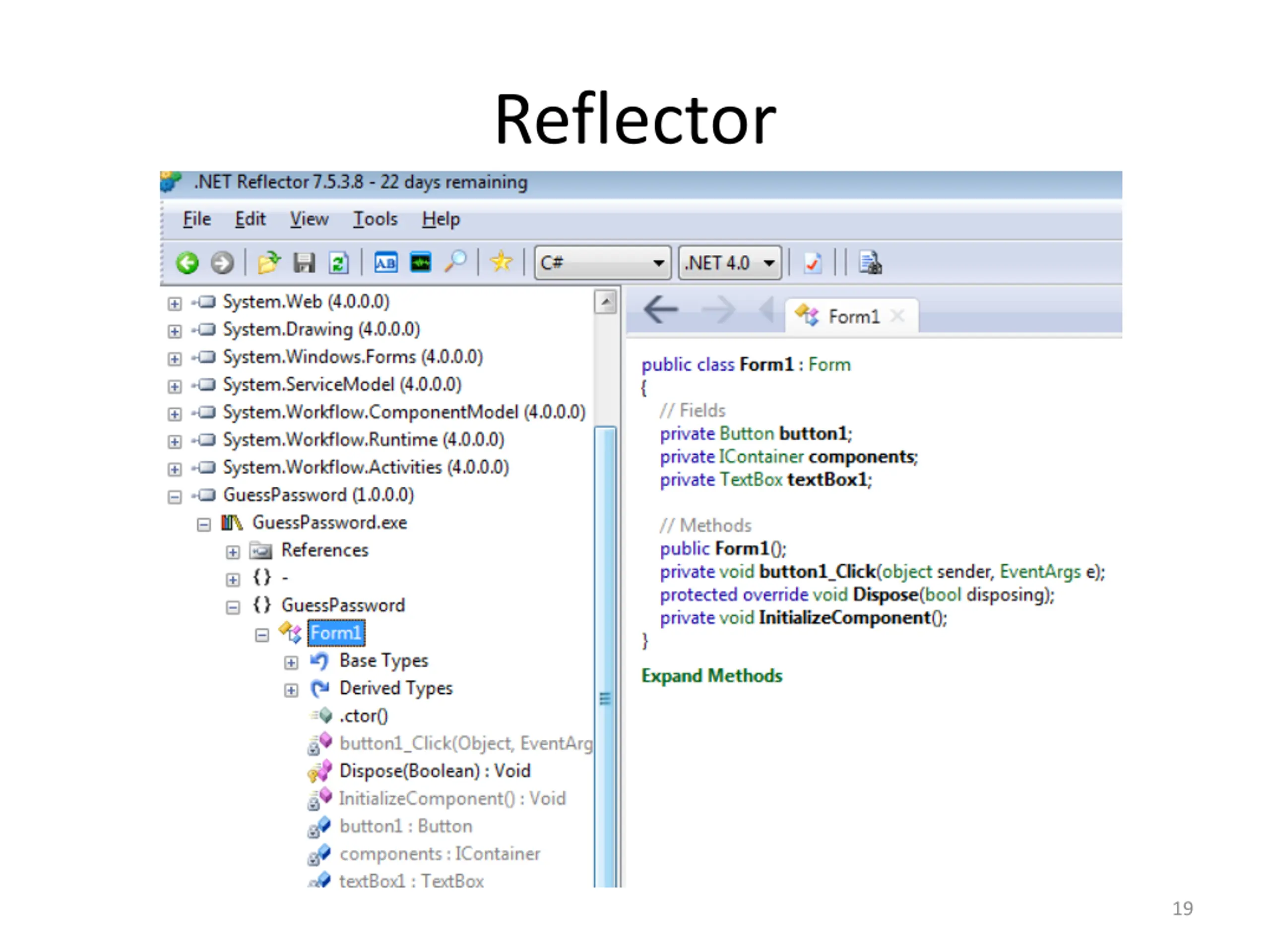
Task: Select the textBox1 : TextBox field
Action: pyautogui.click(x=412, y=881)
